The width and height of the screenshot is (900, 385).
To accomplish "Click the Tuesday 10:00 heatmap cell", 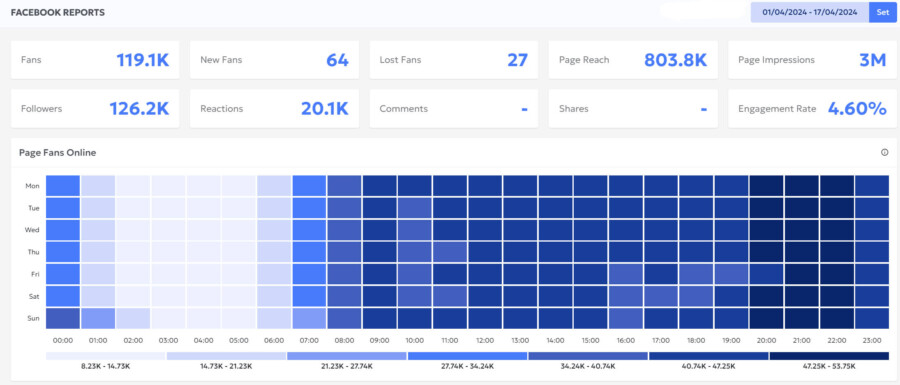I will click(x=415, y=208).
